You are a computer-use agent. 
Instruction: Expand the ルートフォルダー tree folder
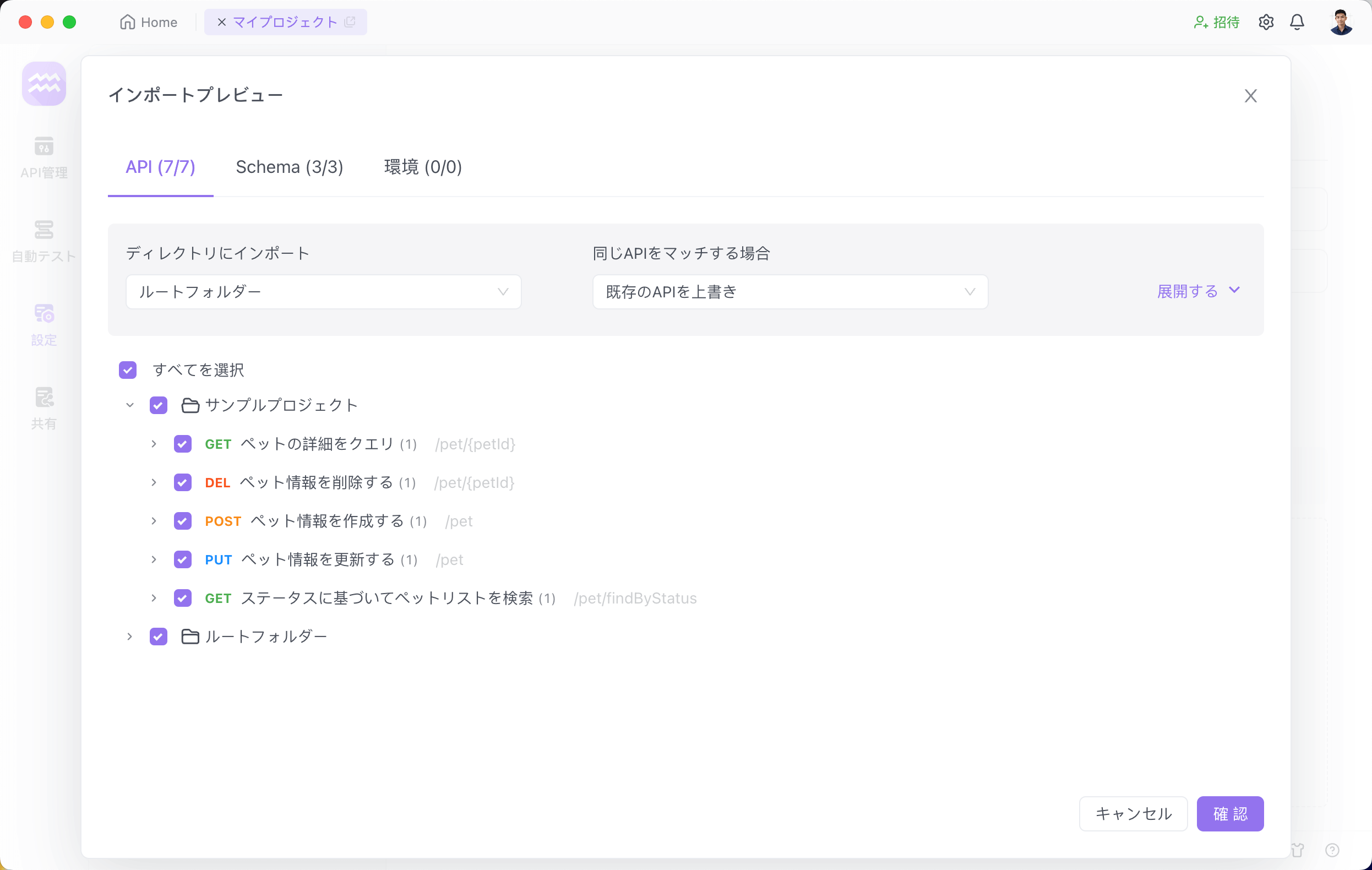pos(130,637)
